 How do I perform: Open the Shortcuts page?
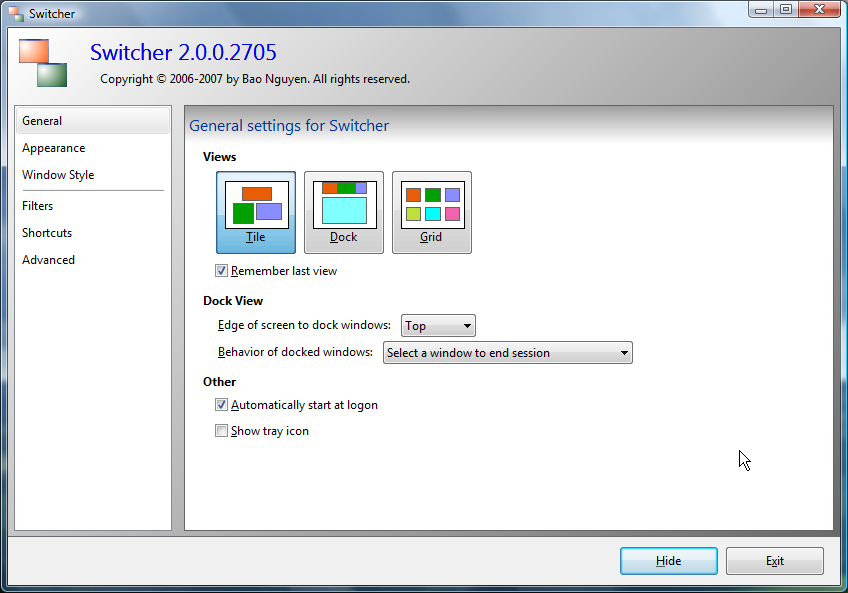[x=93, y=233]
